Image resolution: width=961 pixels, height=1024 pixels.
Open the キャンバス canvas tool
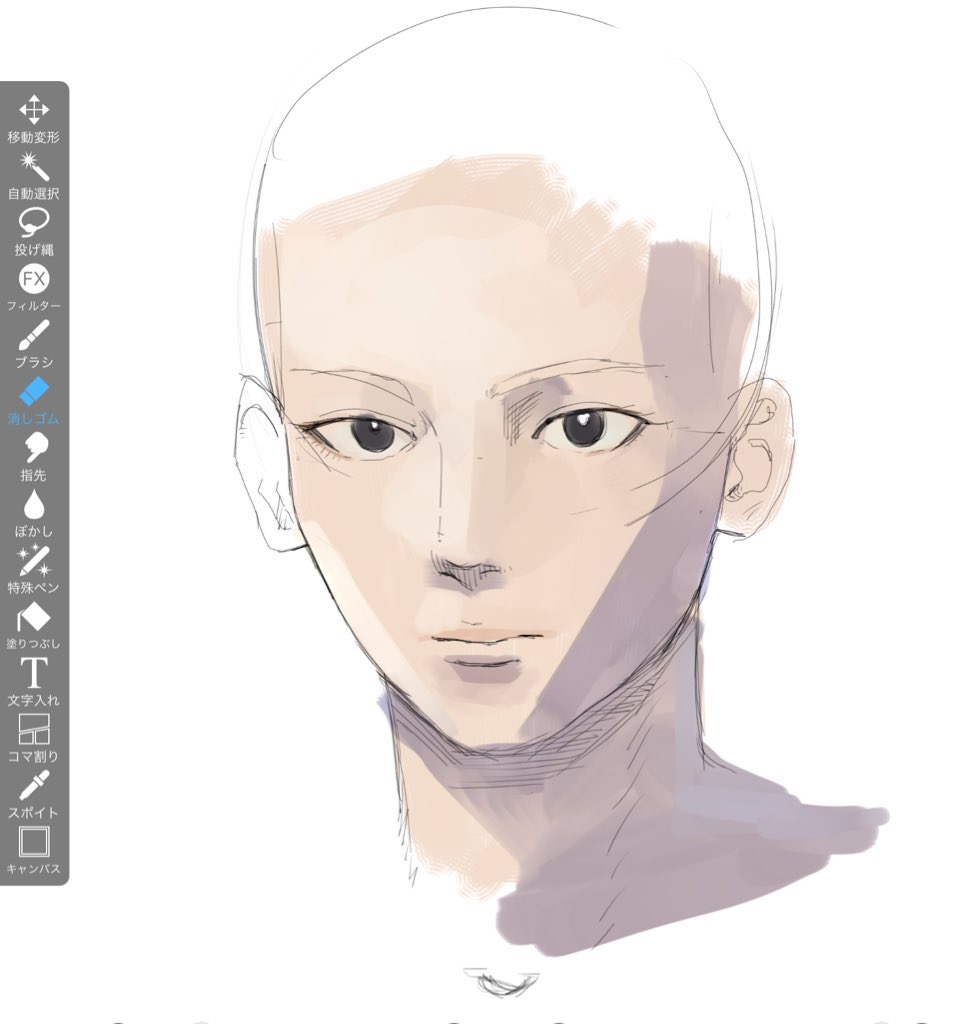34,850
